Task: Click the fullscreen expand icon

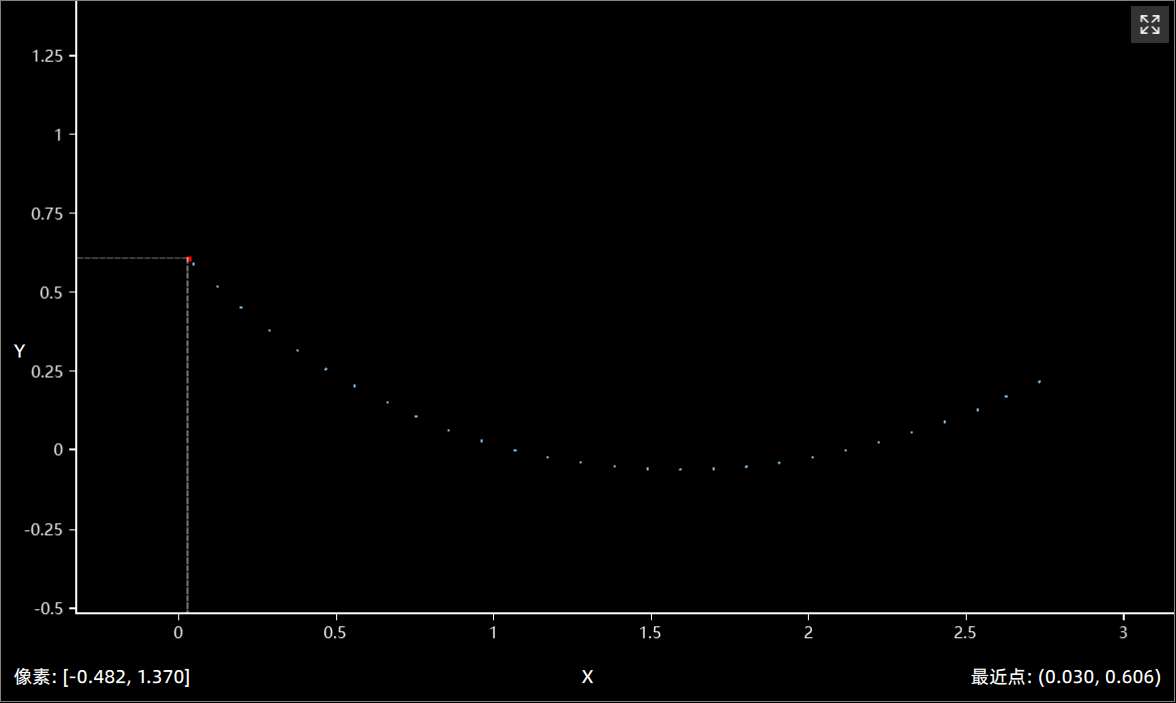Action: click(x=1149, y=24)
